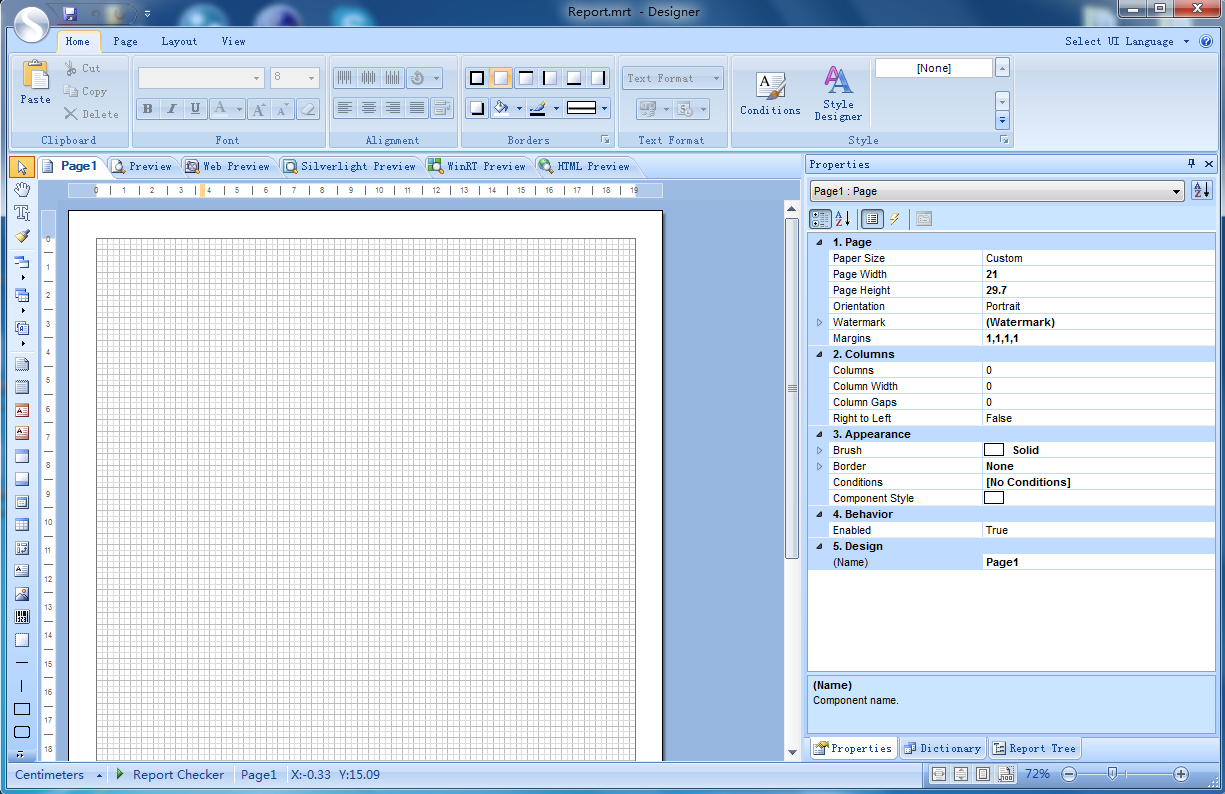Open the Style Designer
The image size is (1225, 794).
(x=838, y=94)
